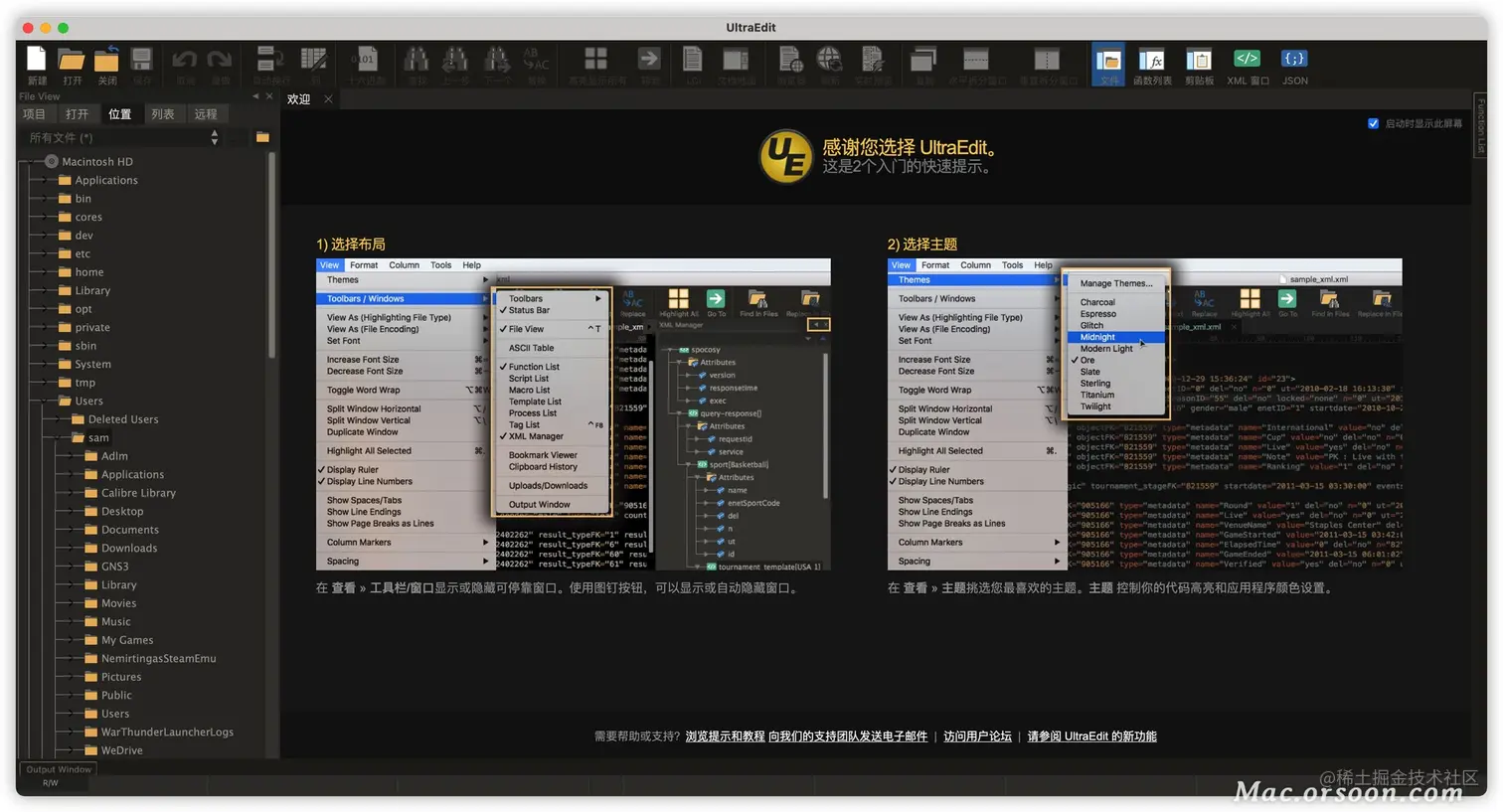This screenshot has width=1503, height=812.
Task: Open the Function List side tab
Action: click(x=1480, y=125)
